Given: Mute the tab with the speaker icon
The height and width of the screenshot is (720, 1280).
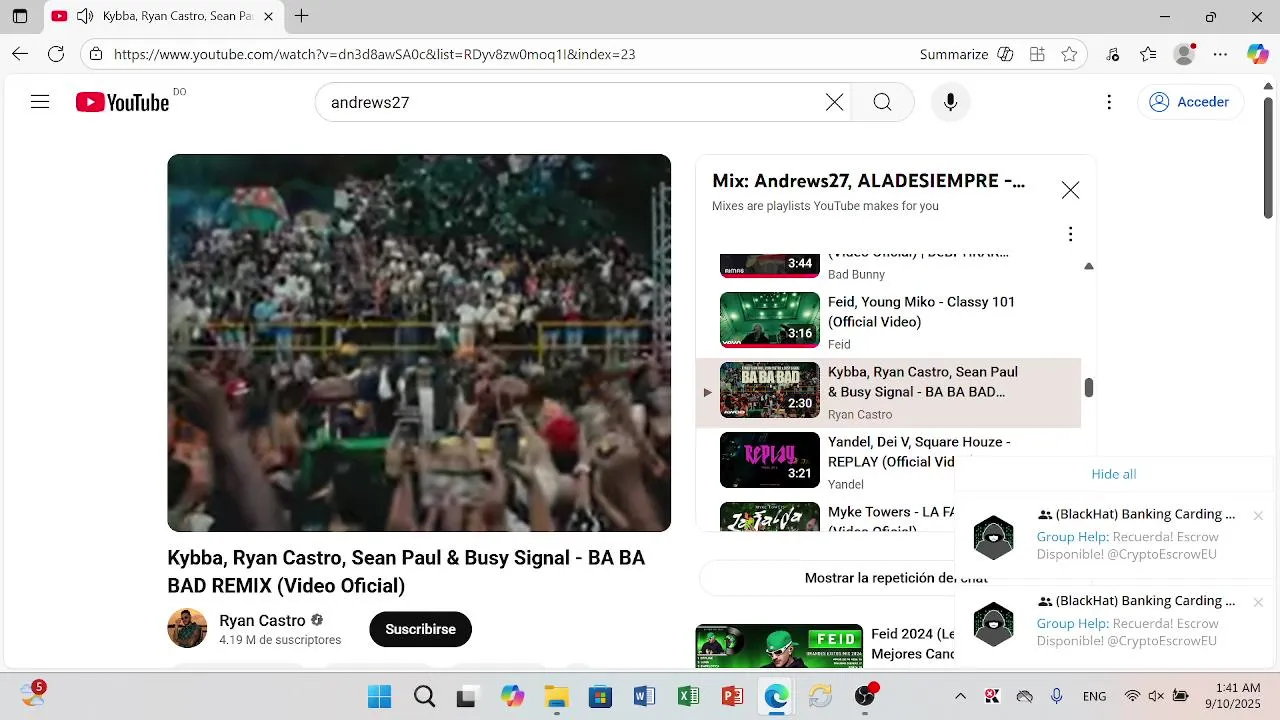Looking at the screenshot, I should [85, 16].
